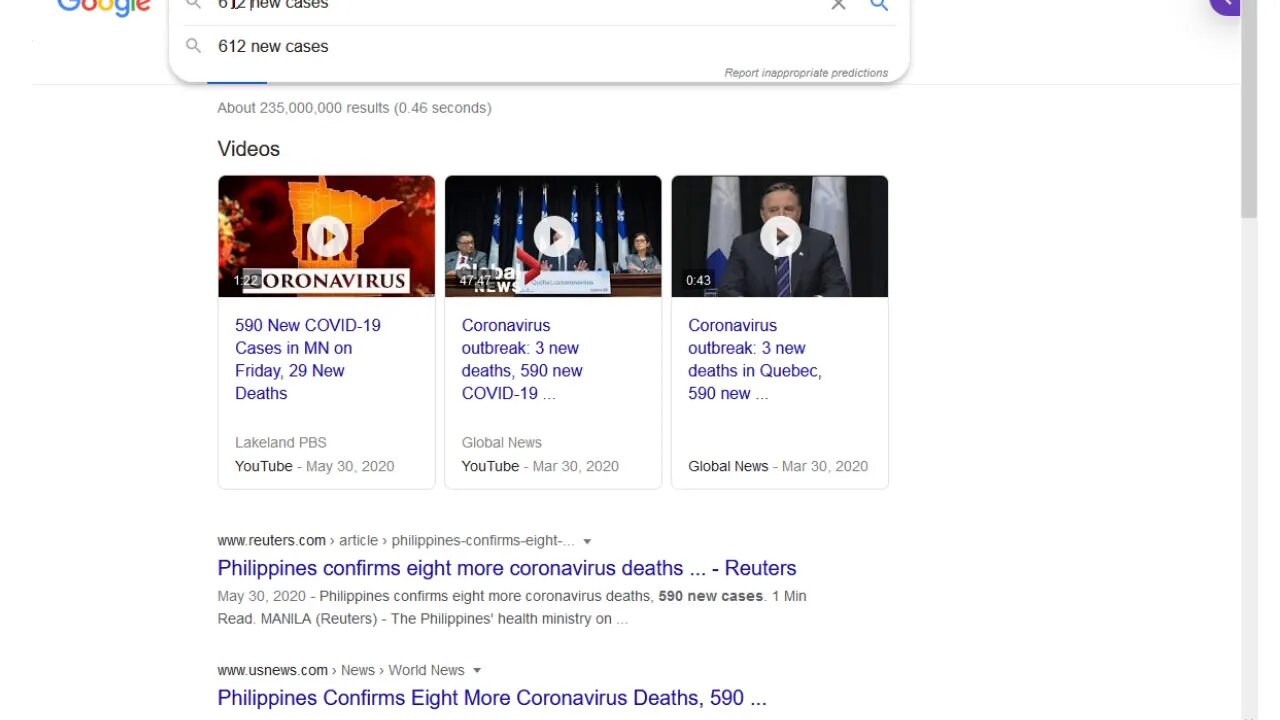Play the Quebec press conference video with flags
This screenshot has width=1280, height=720.
point(553,237)
